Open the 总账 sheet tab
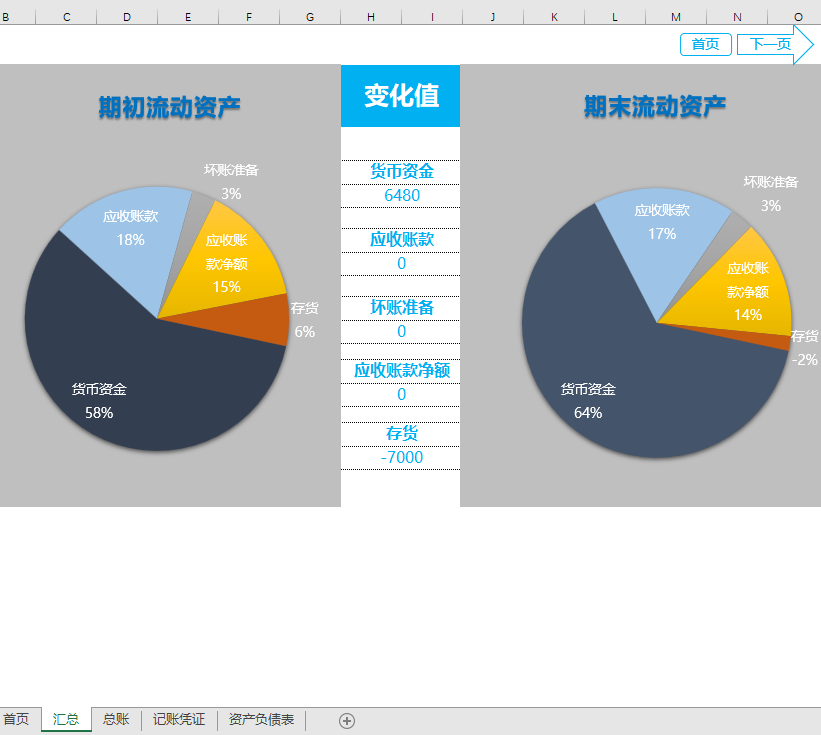This screenshot has width=821, height=735. point(116,719)
